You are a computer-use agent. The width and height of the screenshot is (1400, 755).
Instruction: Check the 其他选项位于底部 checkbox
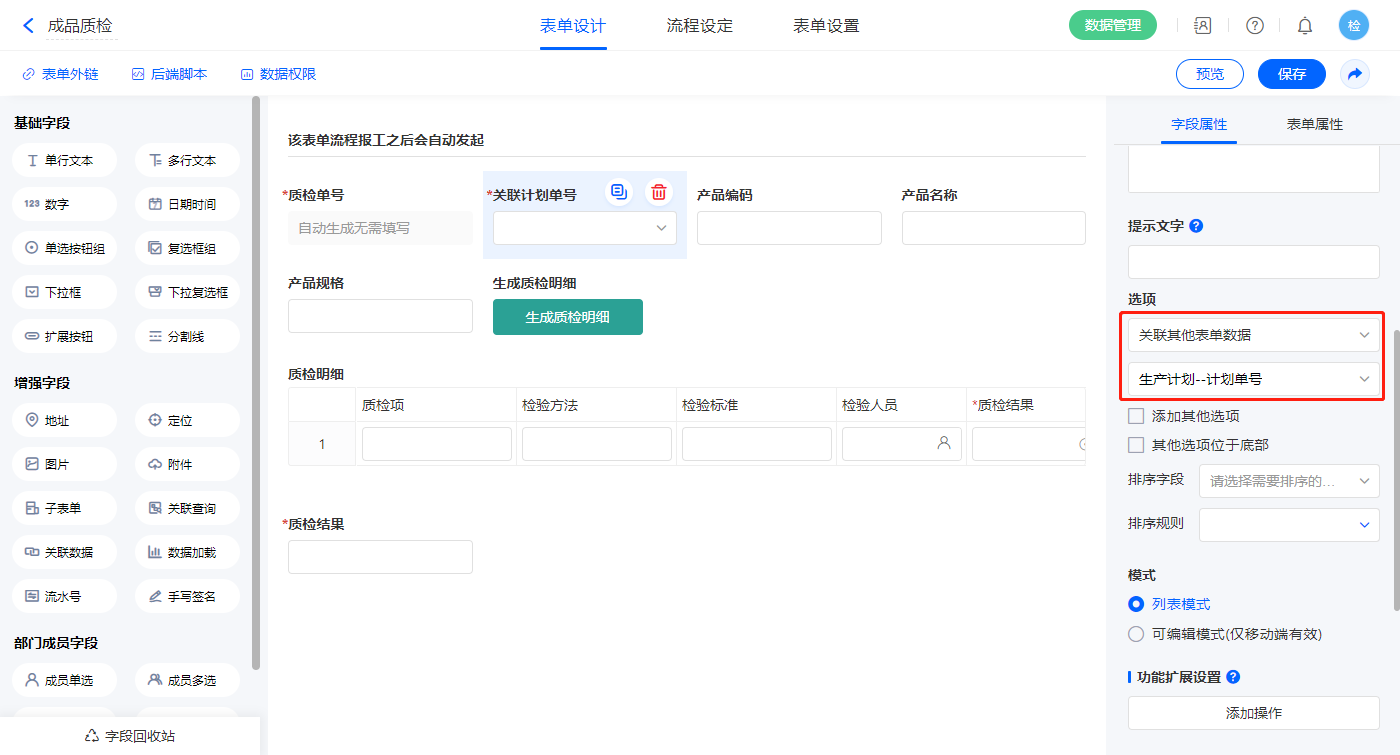point(1136,445)
